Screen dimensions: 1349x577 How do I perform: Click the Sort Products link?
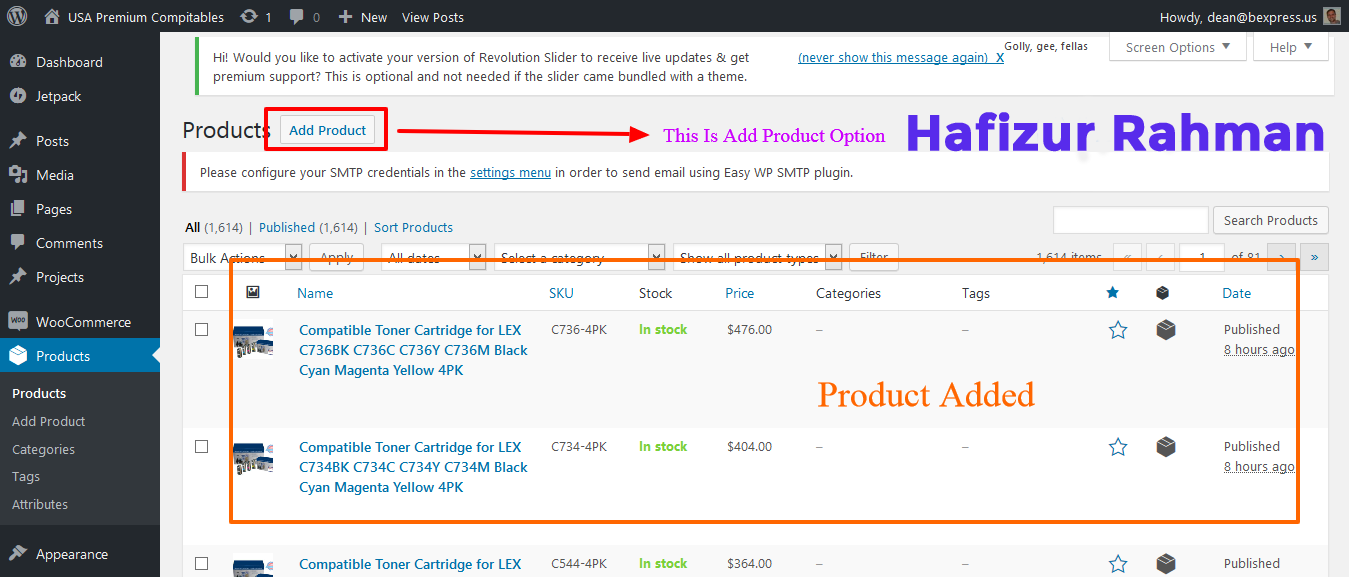tap(413, 227)
